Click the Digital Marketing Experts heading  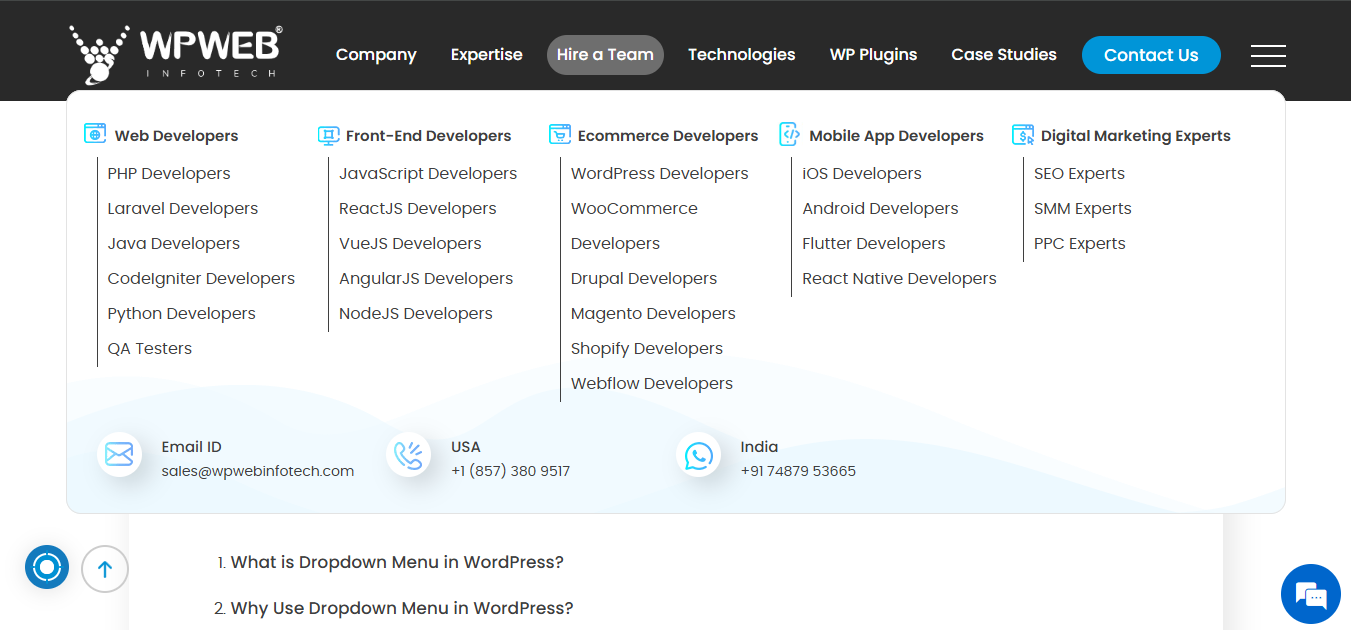point(1136,136)
